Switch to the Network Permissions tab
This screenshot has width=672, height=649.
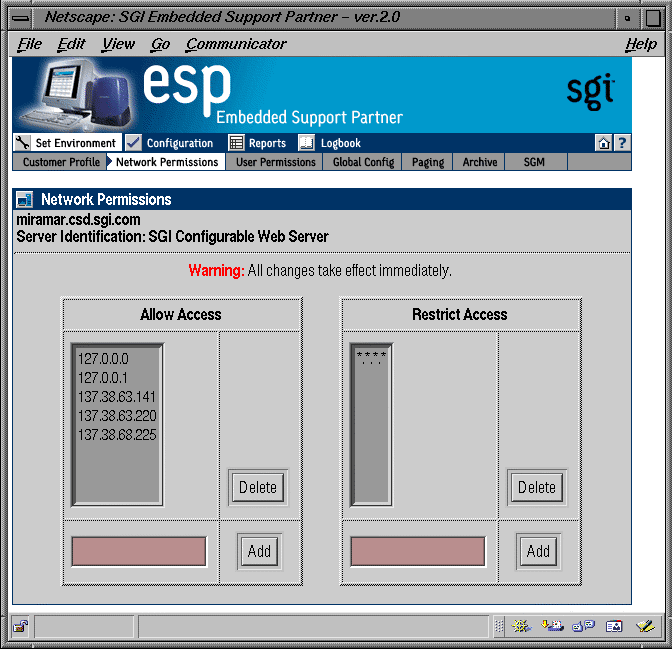coord(166,162)
